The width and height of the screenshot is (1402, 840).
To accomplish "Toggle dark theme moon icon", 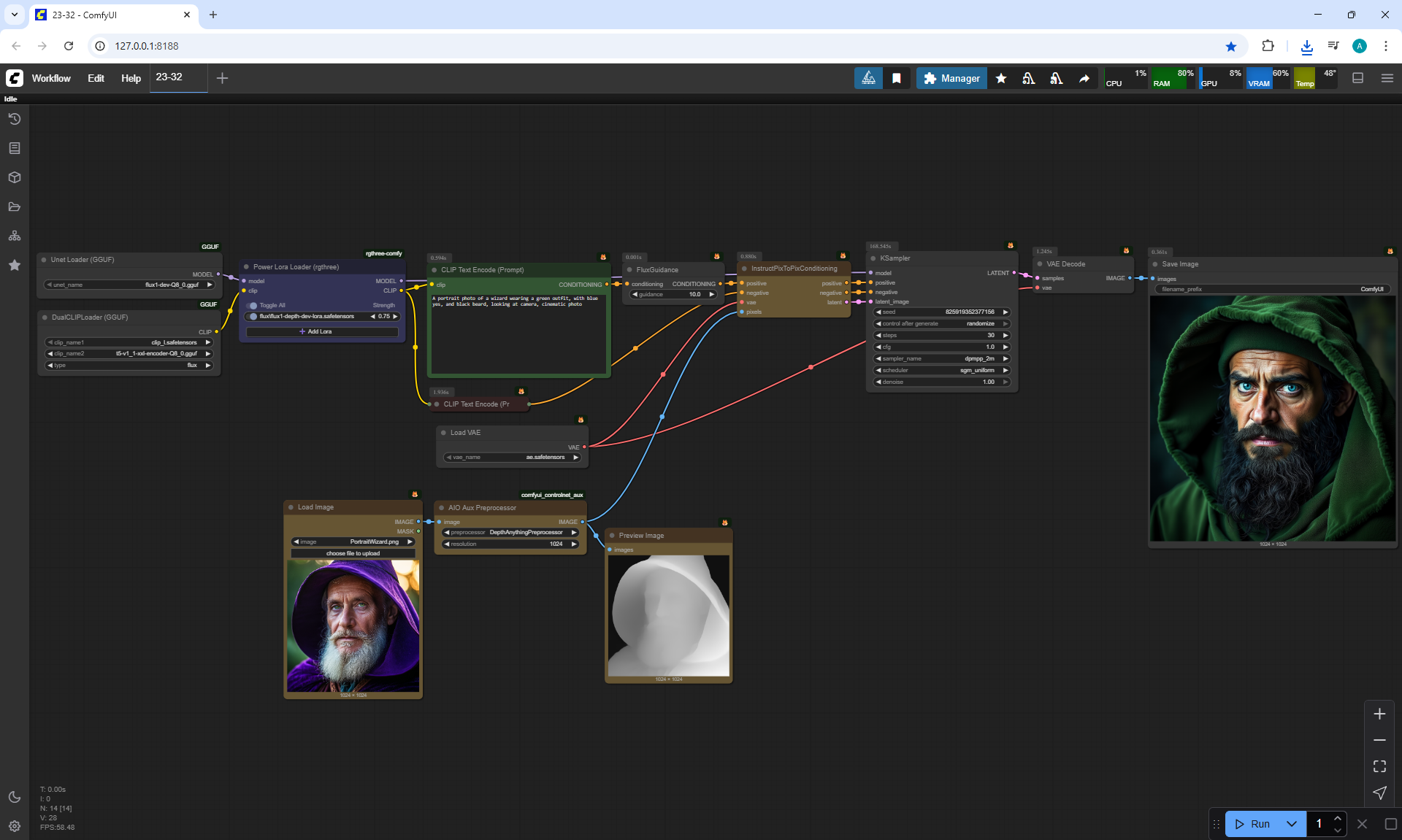I will pos(15,797).
